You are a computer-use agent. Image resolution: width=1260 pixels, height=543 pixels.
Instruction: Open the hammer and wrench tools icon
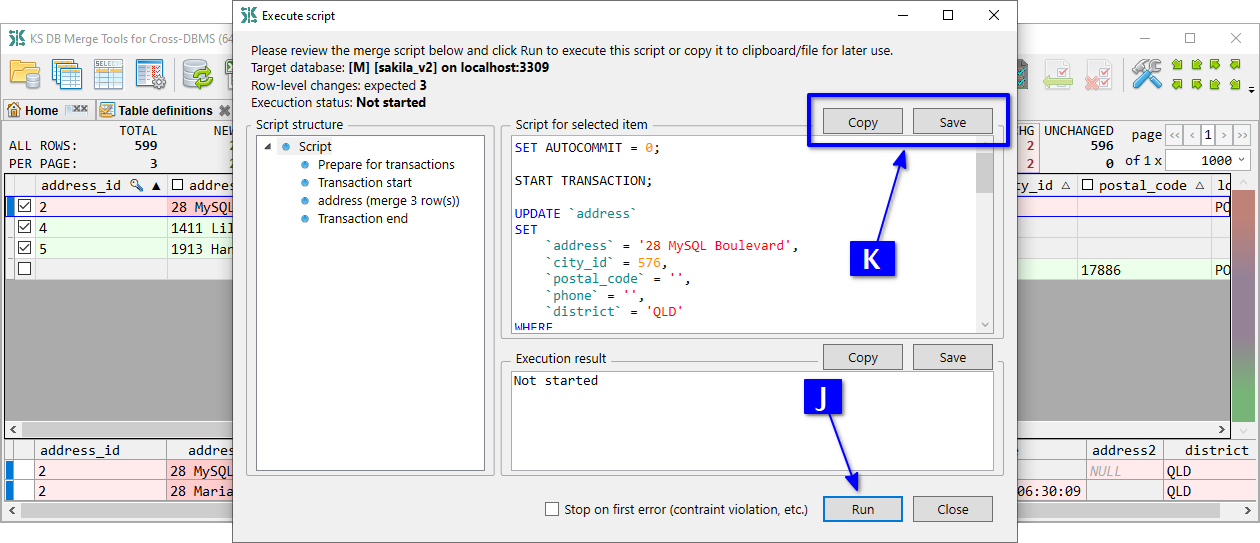1146,74
